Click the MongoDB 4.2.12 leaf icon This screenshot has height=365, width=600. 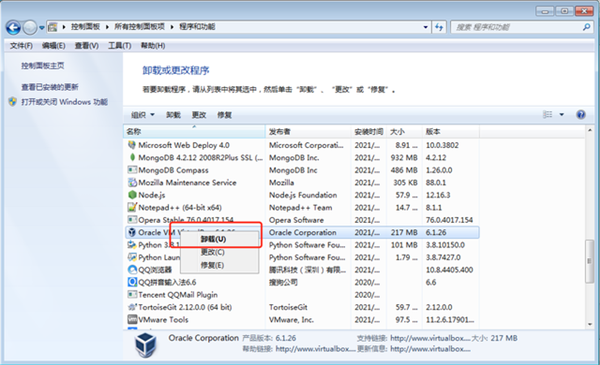pyautogui.click(x=132, y=157)
